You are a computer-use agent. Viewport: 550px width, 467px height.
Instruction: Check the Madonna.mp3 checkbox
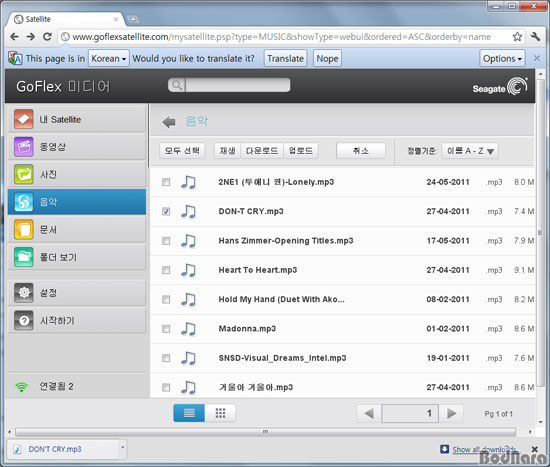(x=166, y=329)
